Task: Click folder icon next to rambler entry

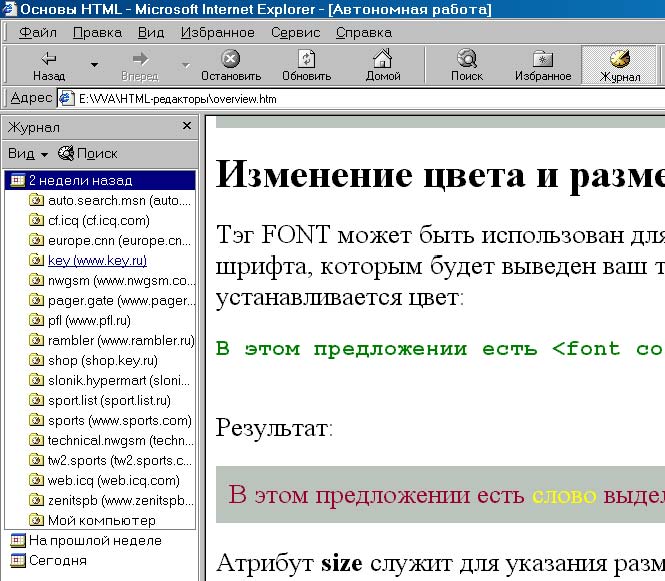Action: (36, 340)
